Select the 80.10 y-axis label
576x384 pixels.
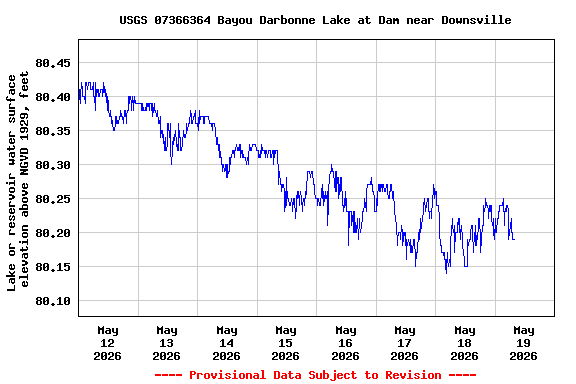[53, 301]
